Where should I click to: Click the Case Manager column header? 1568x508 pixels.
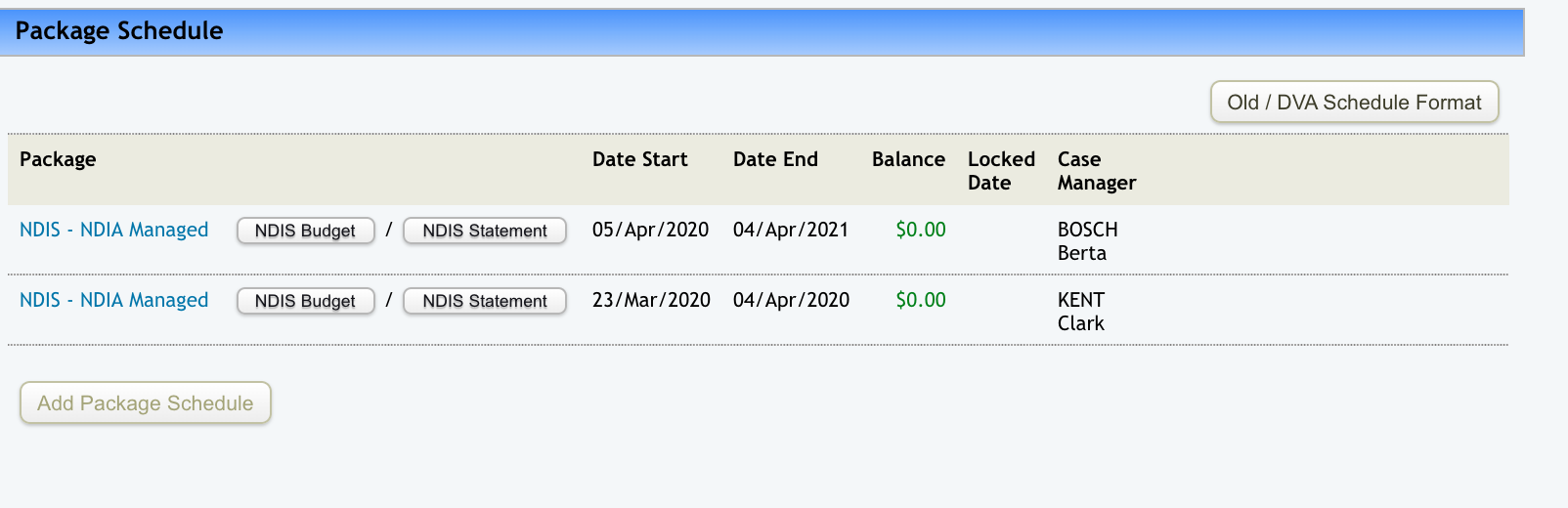click(1096, 171)
